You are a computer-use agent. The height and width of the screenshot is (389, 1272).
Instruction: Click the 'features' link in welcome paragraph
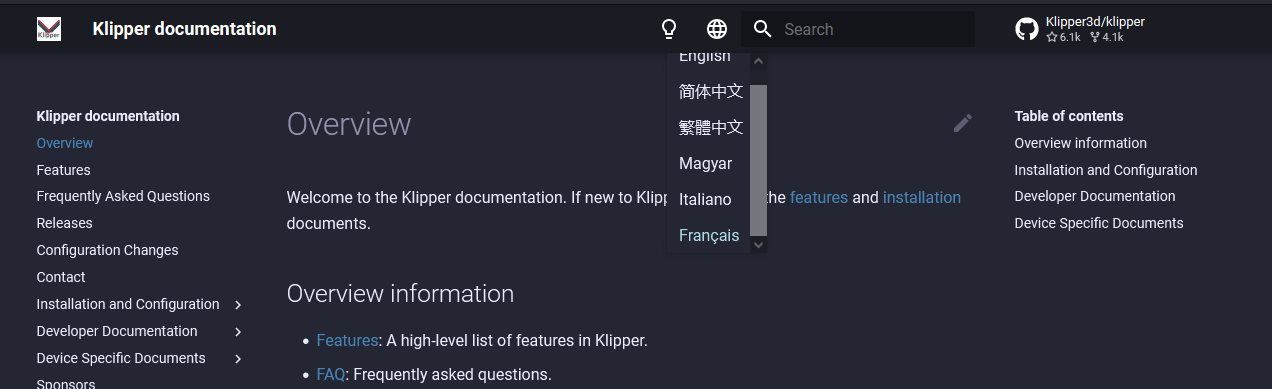819,197
